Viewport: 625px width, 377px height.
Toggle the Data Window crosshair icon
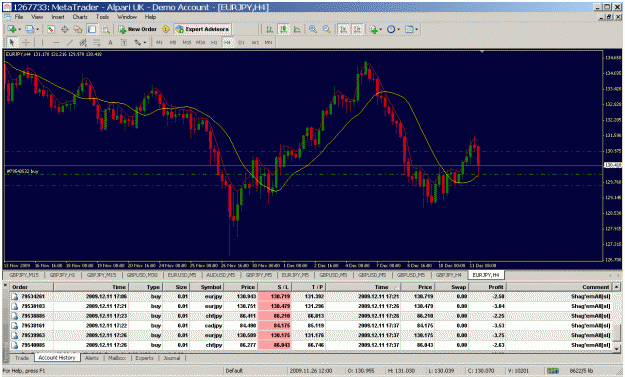click(64, 29)
